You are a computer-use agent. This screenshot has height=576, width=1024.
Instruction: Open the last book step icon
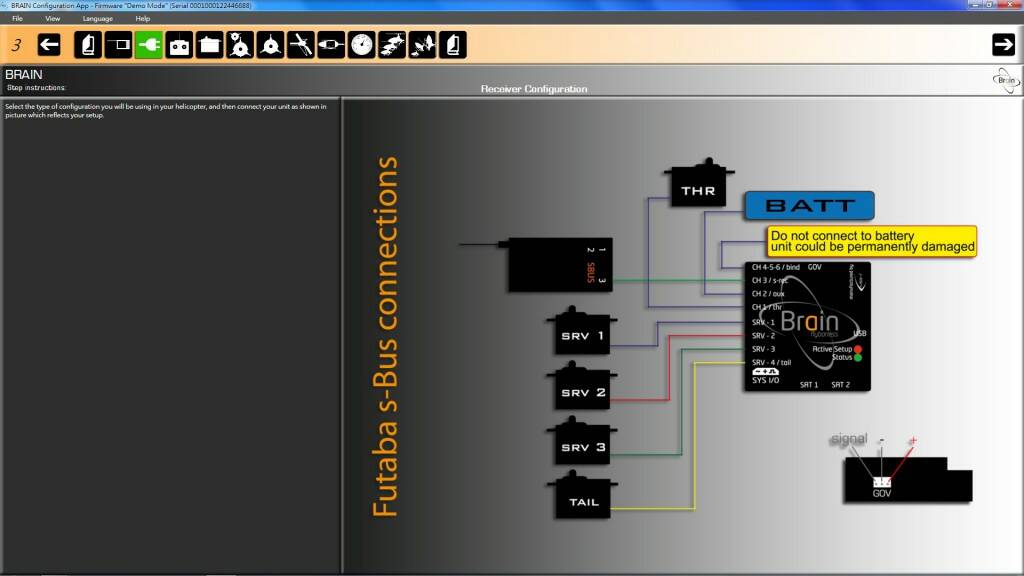pyautogui.click(x=453, y=45)
